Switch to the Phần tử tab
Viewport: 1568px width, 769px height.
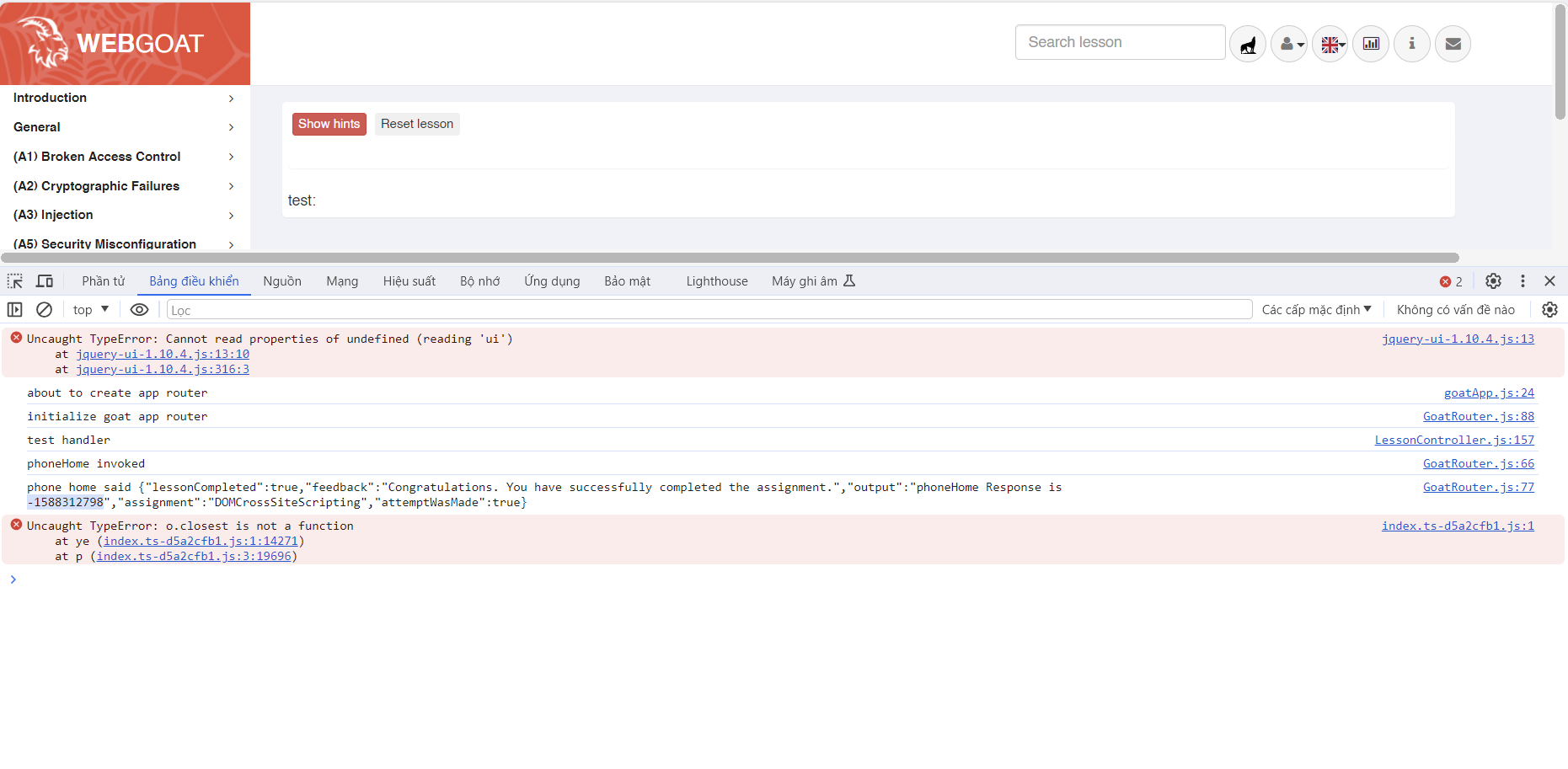coord(103,281)
